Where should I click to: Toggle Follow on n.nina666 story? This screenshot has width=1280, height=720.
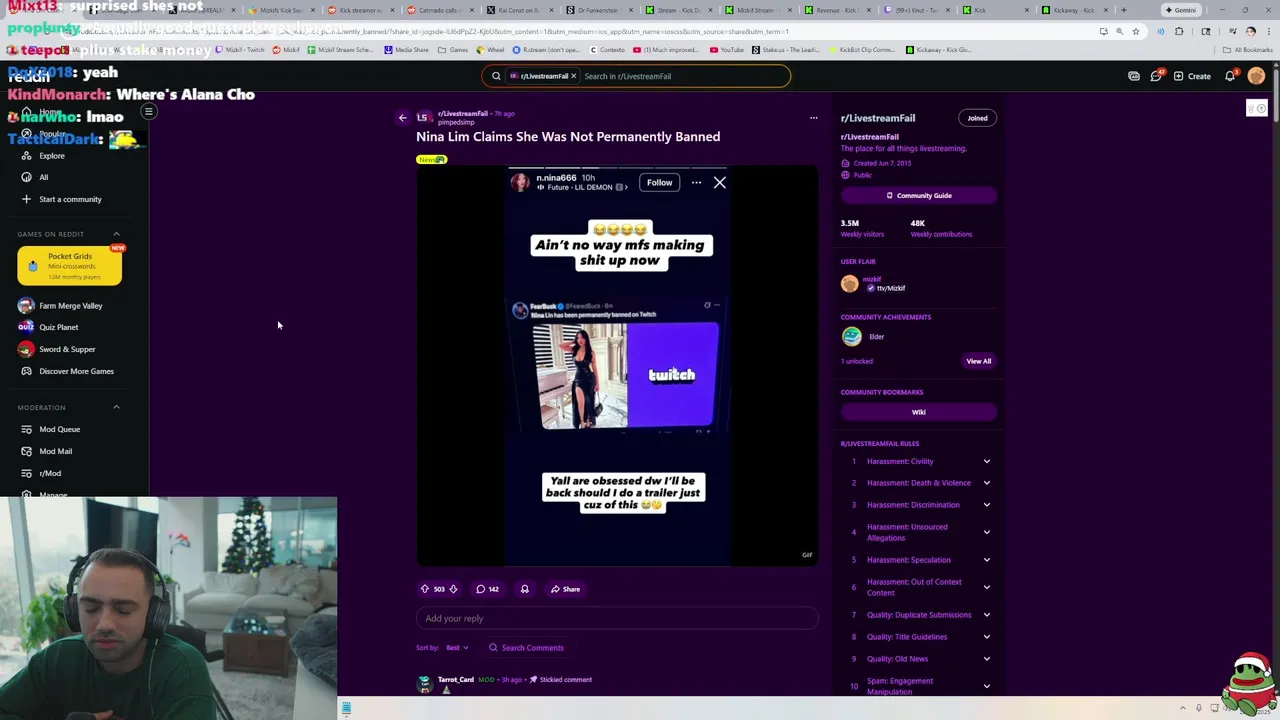pyautogui.click(x=659, y=183)
